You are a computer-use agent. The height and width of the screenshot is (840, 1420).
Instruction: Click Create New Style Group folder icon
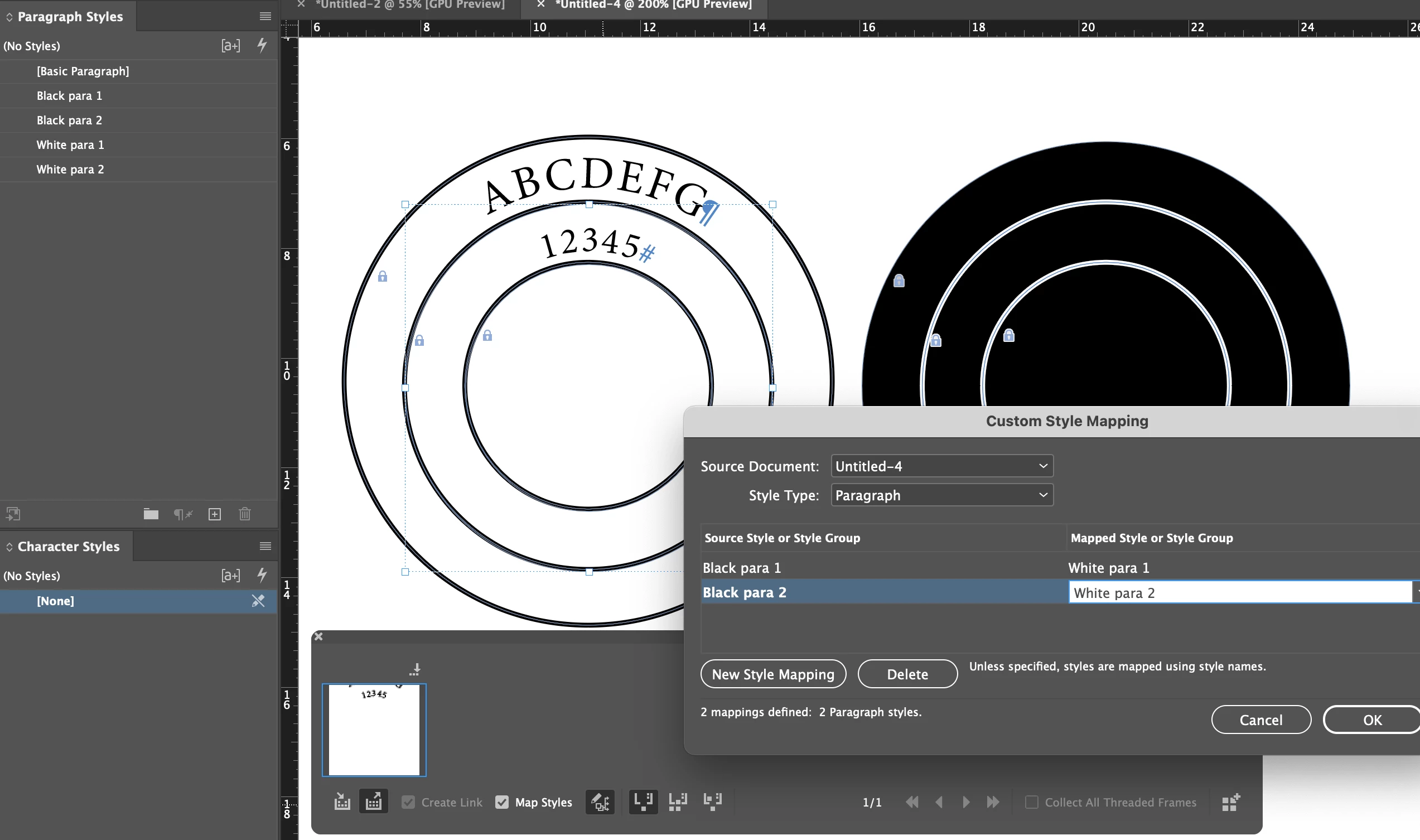click(x=151, y=514)
